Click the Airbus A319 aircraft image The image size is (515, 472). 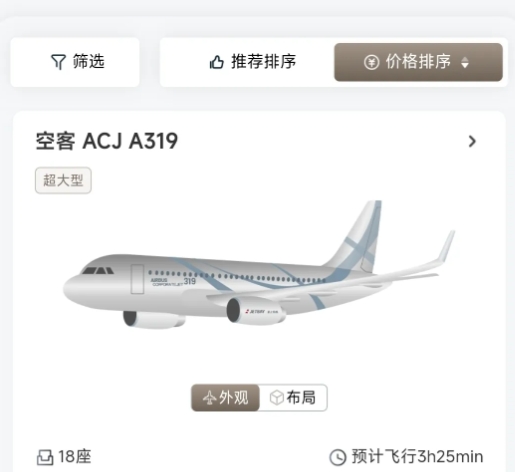click(259, 264)
